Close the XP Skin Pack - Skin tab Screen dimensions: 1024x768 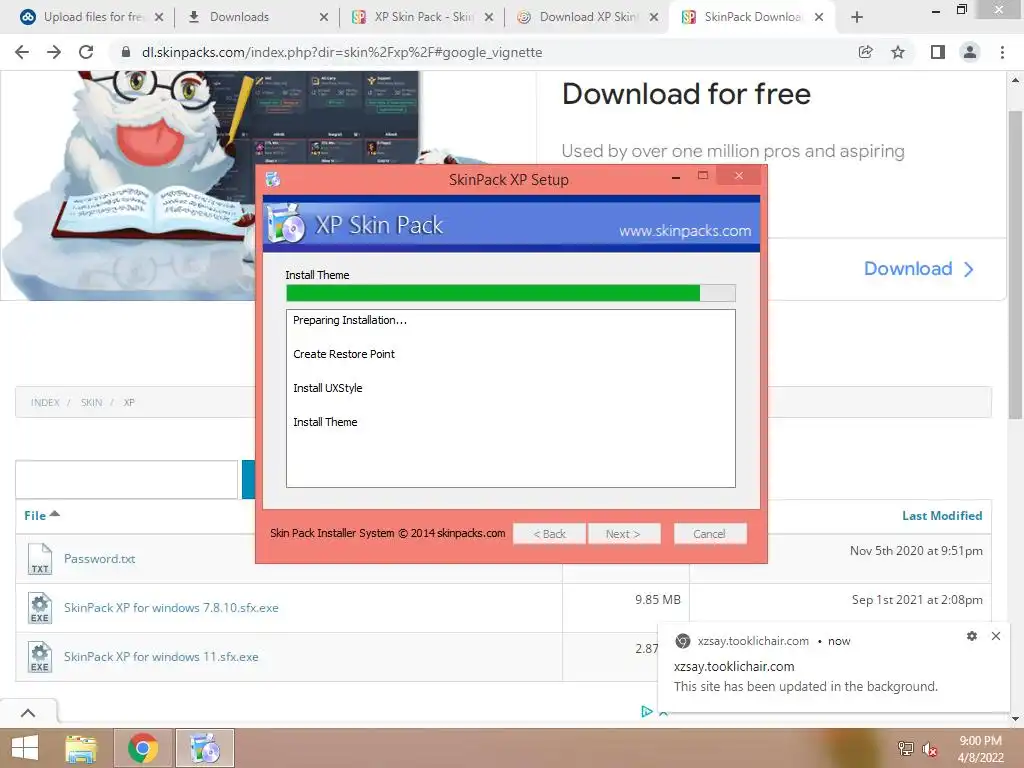point(488,18)
